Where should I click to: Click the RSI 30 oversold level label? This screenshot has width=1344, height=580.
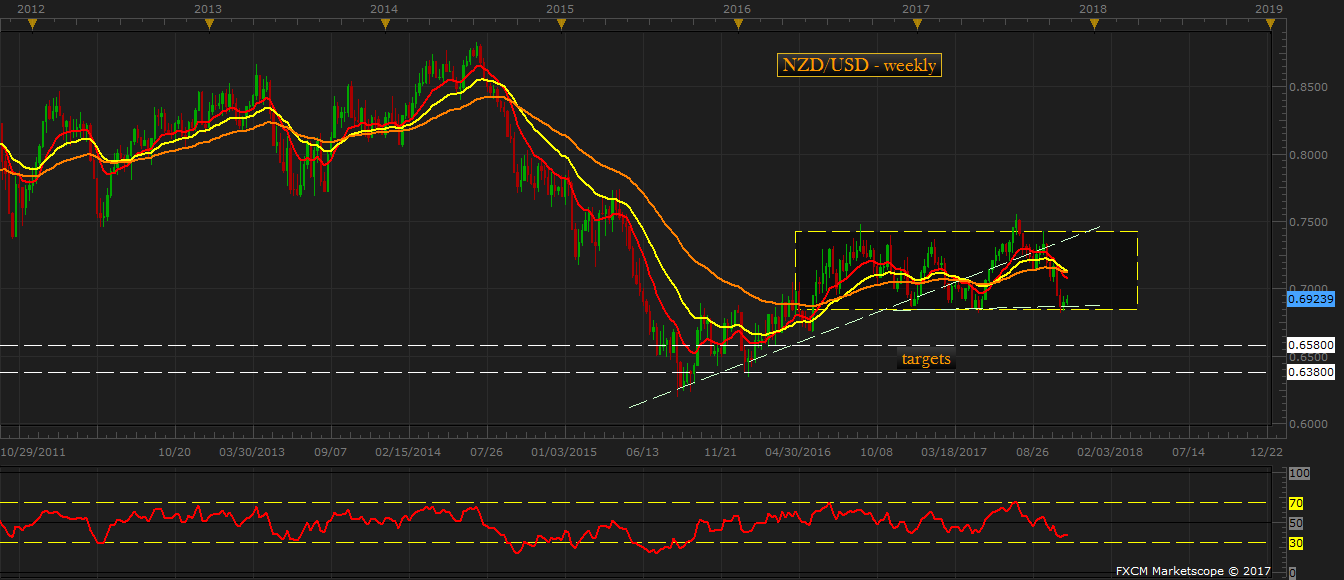click(x=1295, y=543)
